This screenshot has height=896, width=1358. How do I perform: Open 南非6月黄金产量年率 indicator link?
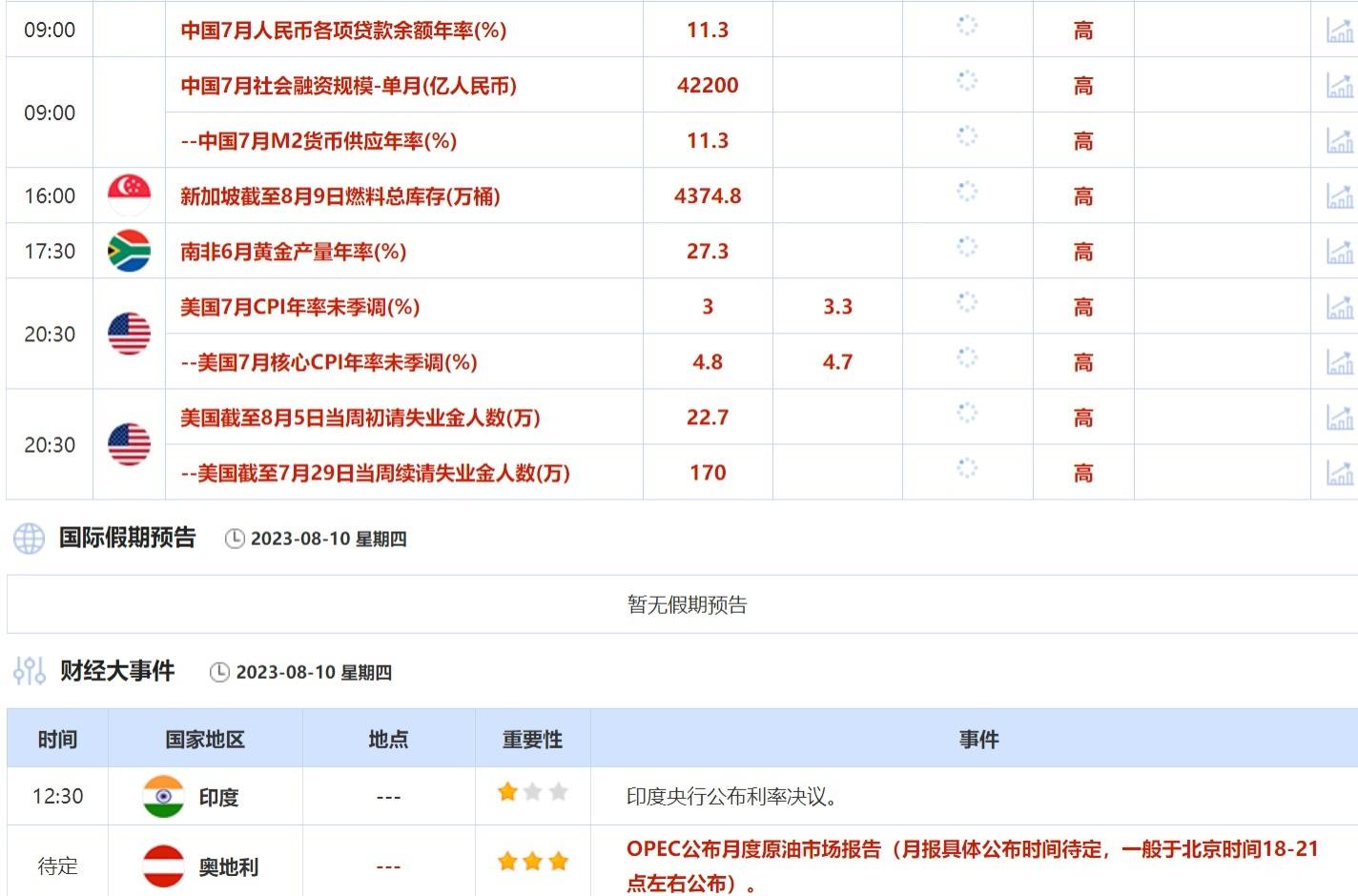coord(293,252)
